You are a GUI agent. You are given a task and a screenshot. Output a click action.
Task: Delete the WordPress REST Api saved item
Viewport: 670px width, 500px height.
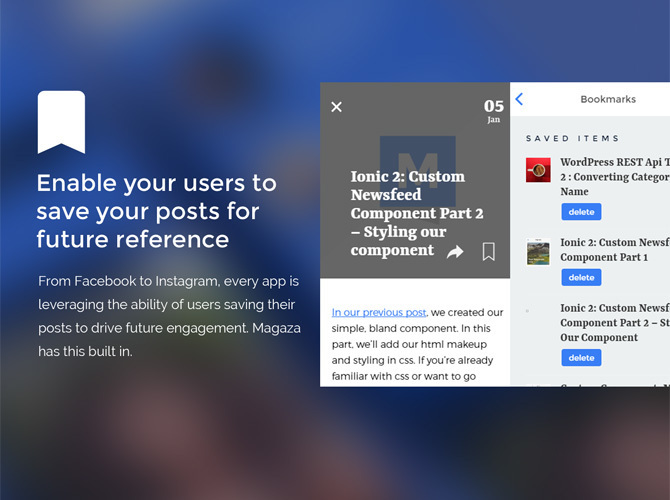(581, 212)
